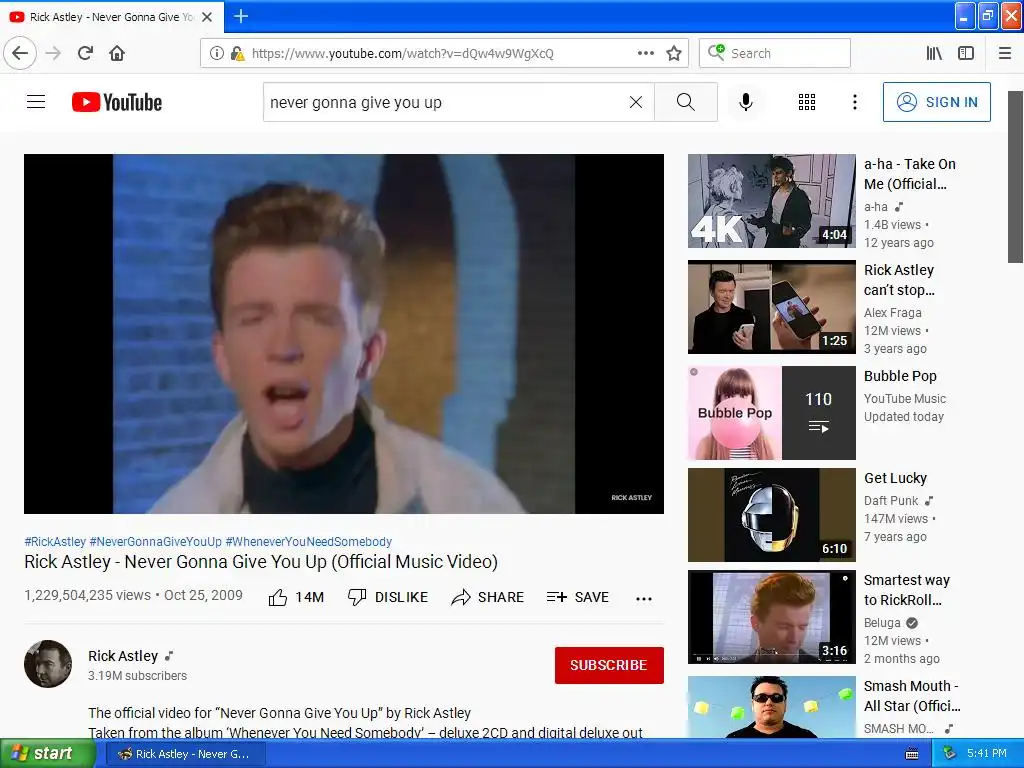Click the browser forward arrow

53,53
